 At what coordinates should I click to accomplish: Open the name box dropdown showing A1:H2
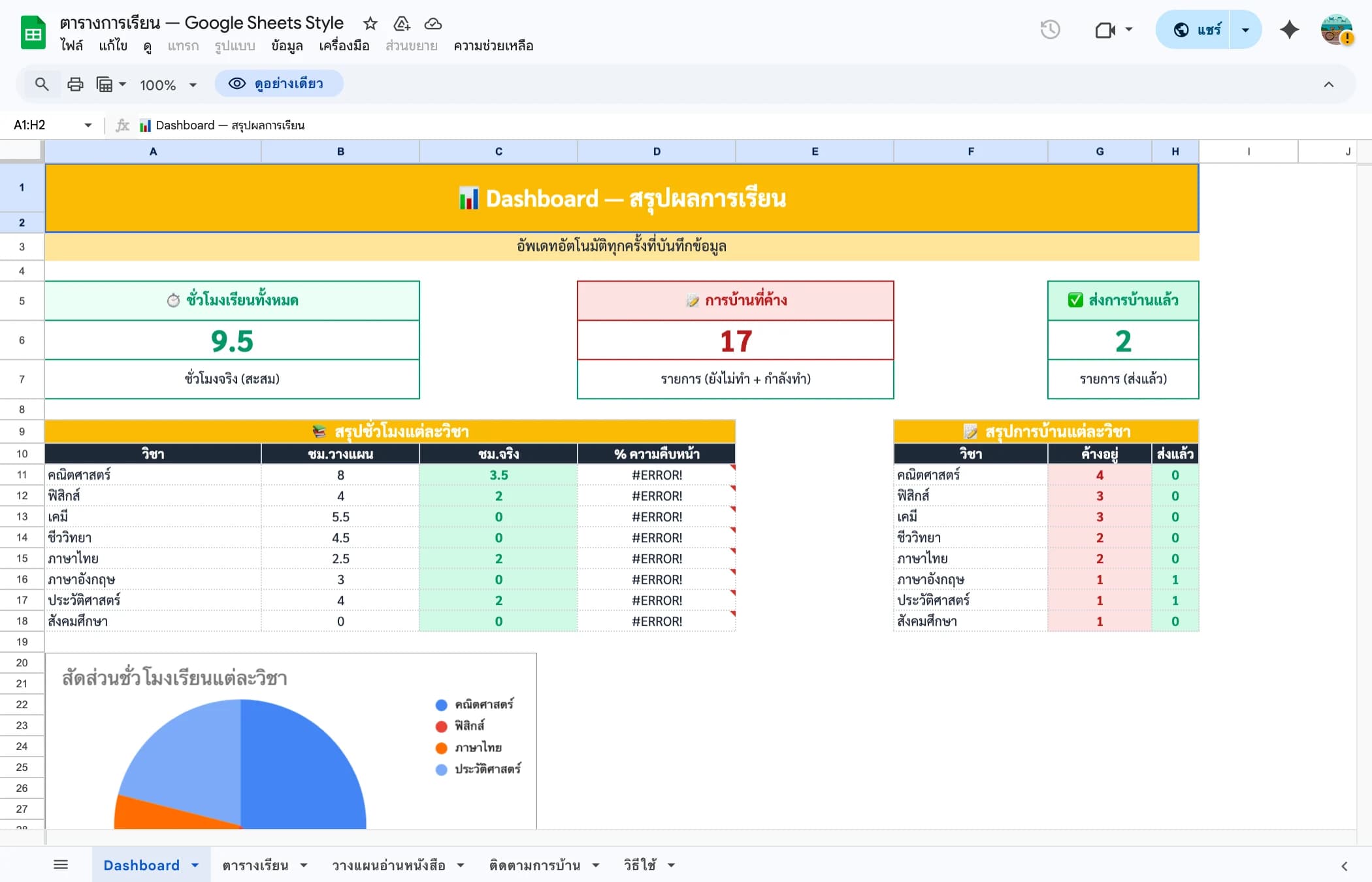(x=88, y=125)
